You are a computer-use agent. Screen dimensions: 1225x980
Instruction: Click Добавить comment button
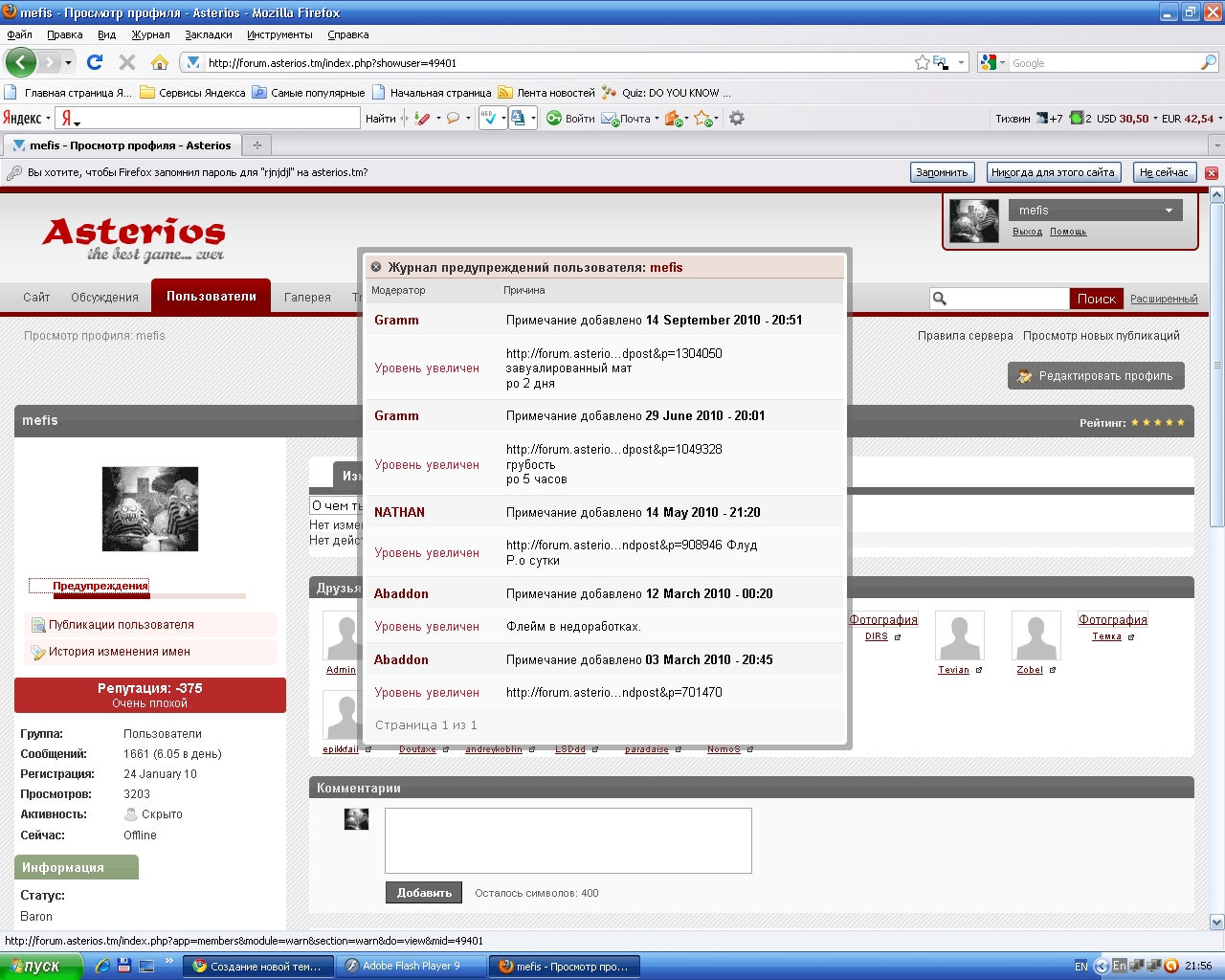[424, 893]
